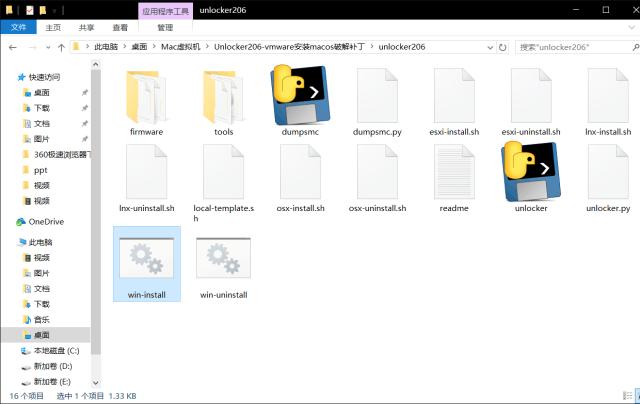
Task: Open pinned 下载 under quick access
Action: [42, 108]
